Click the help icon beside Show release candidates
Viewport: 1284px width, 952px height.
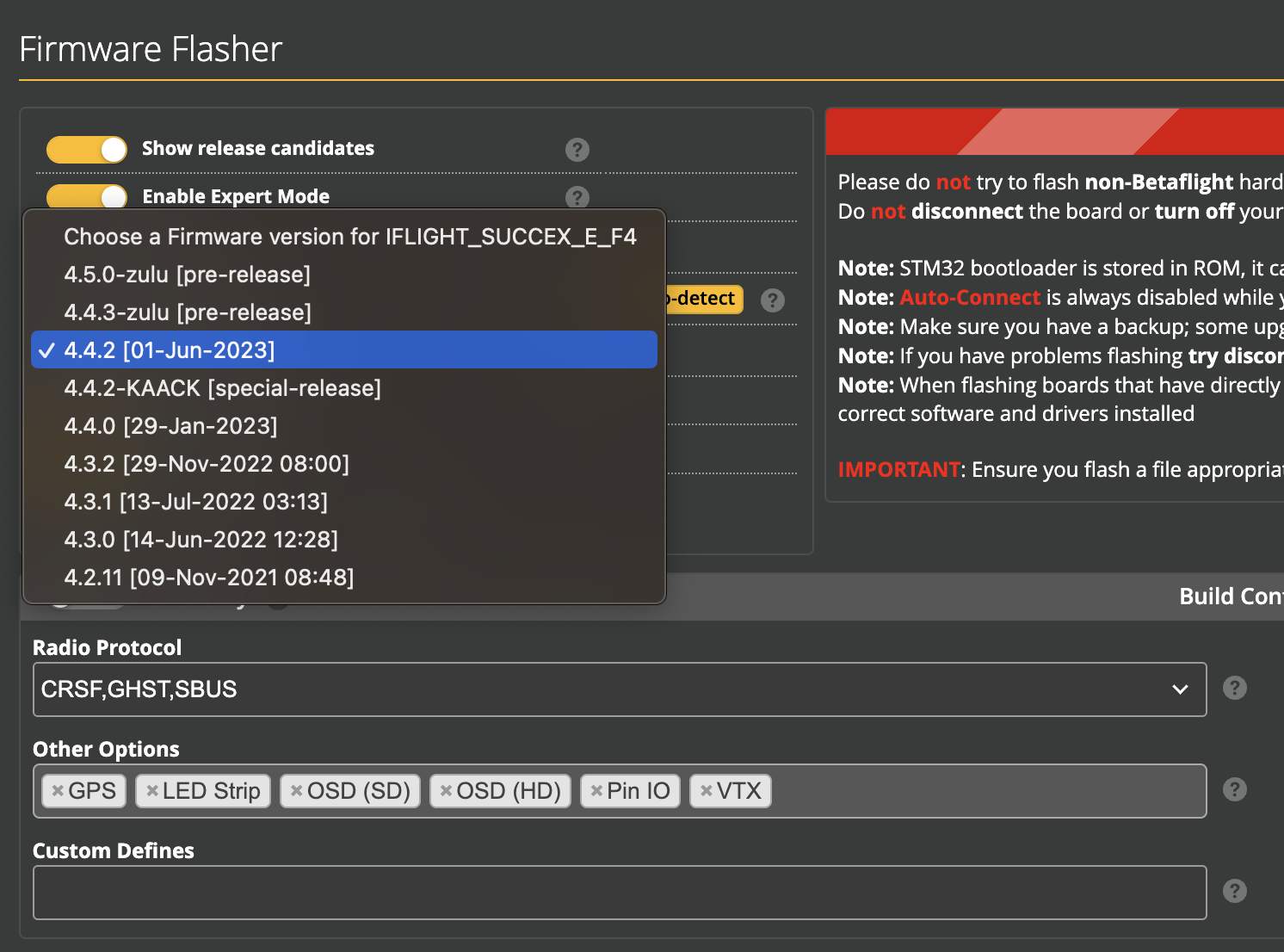tap(577, 150)
